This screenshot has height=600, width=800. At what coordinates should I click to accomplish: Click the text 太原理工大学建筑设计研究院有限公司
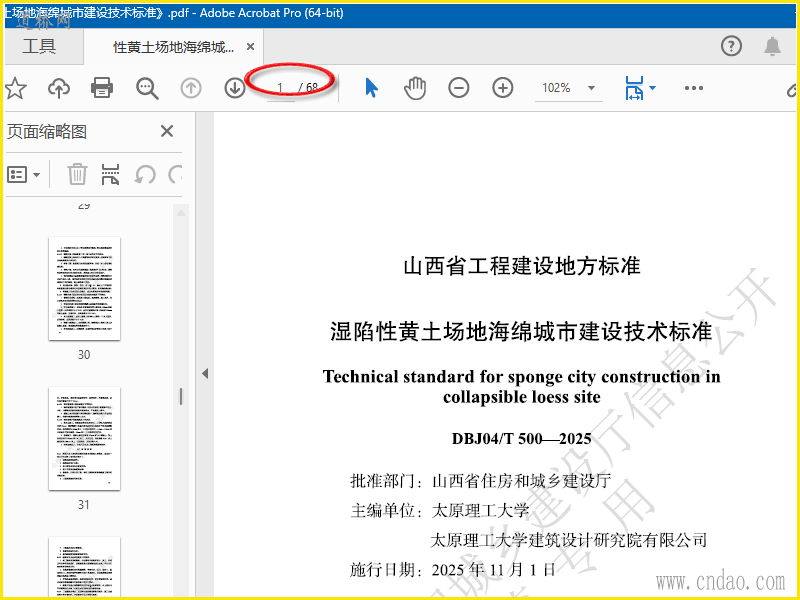click(x=569, y=540)
